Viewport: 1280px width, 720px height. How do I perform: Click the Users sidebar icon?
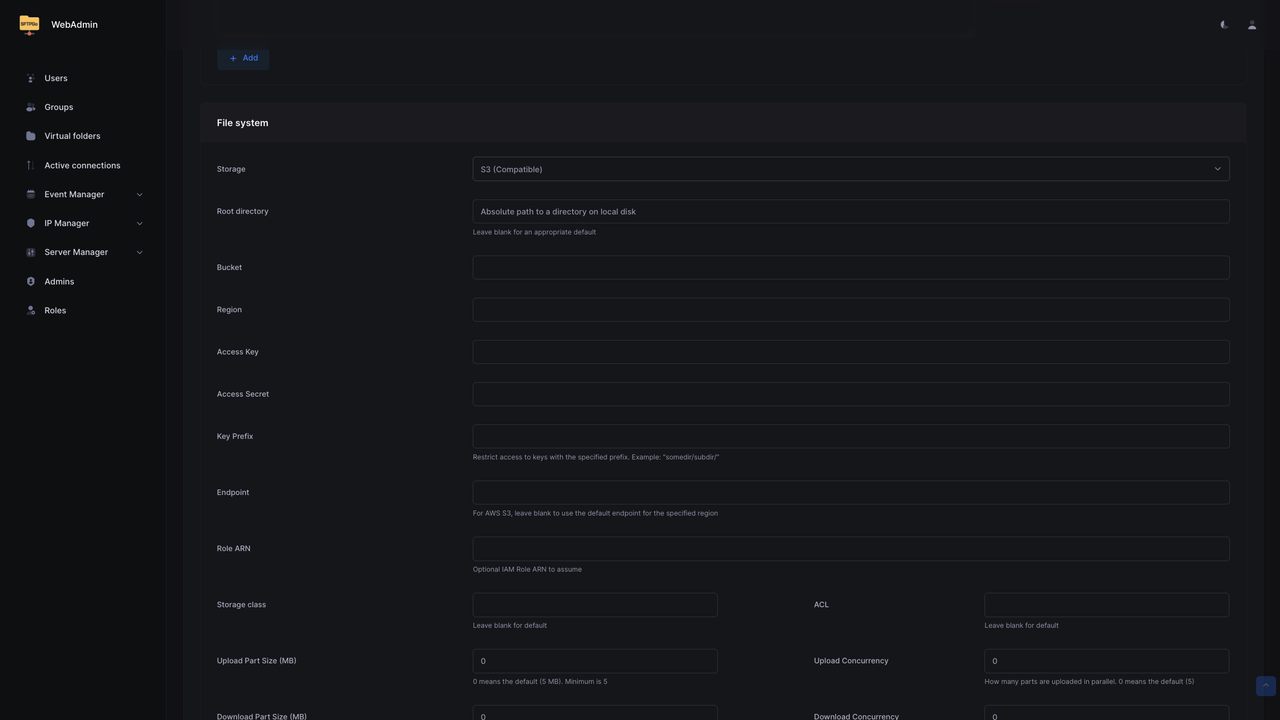pyautogui.click(x=30, y=78)
